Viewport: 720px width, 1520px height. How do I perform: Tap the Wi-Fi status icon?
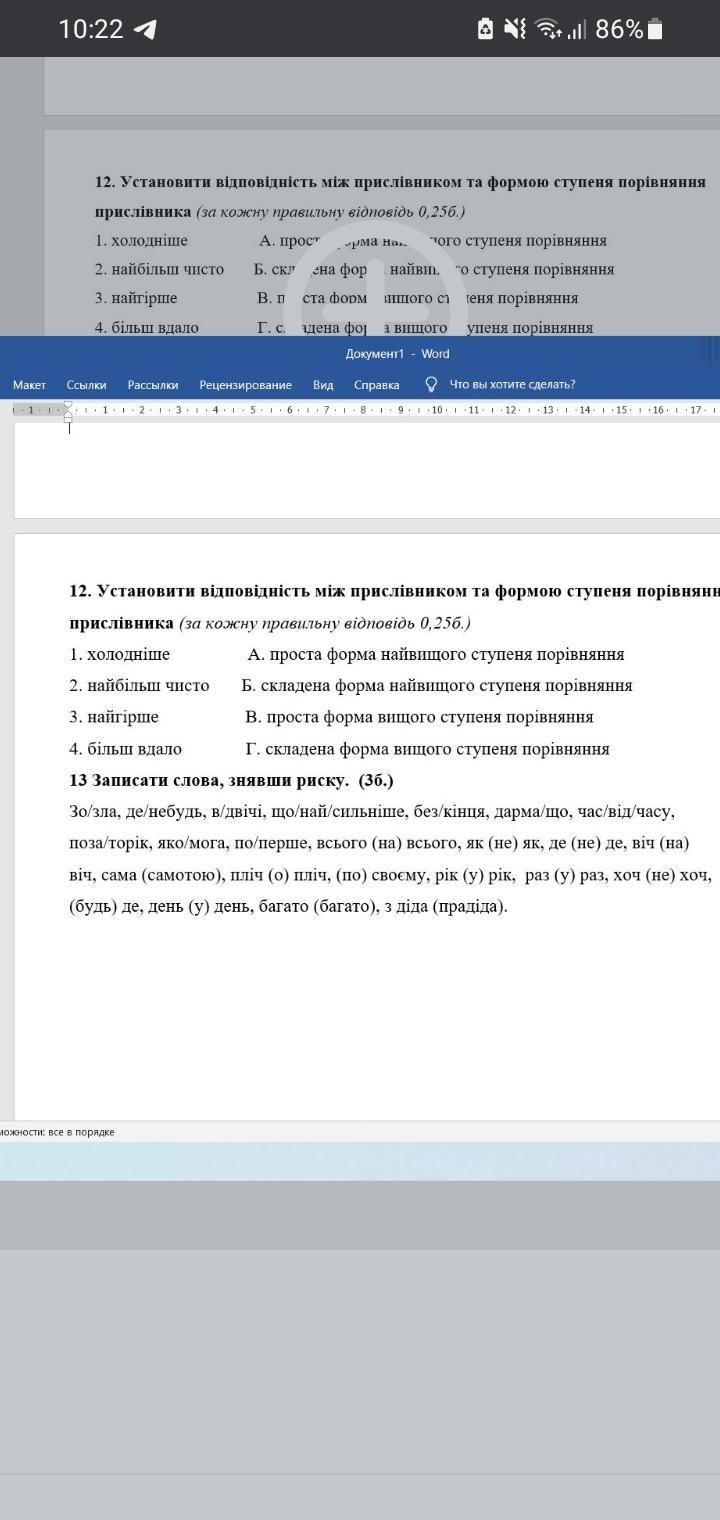point(547,29)
